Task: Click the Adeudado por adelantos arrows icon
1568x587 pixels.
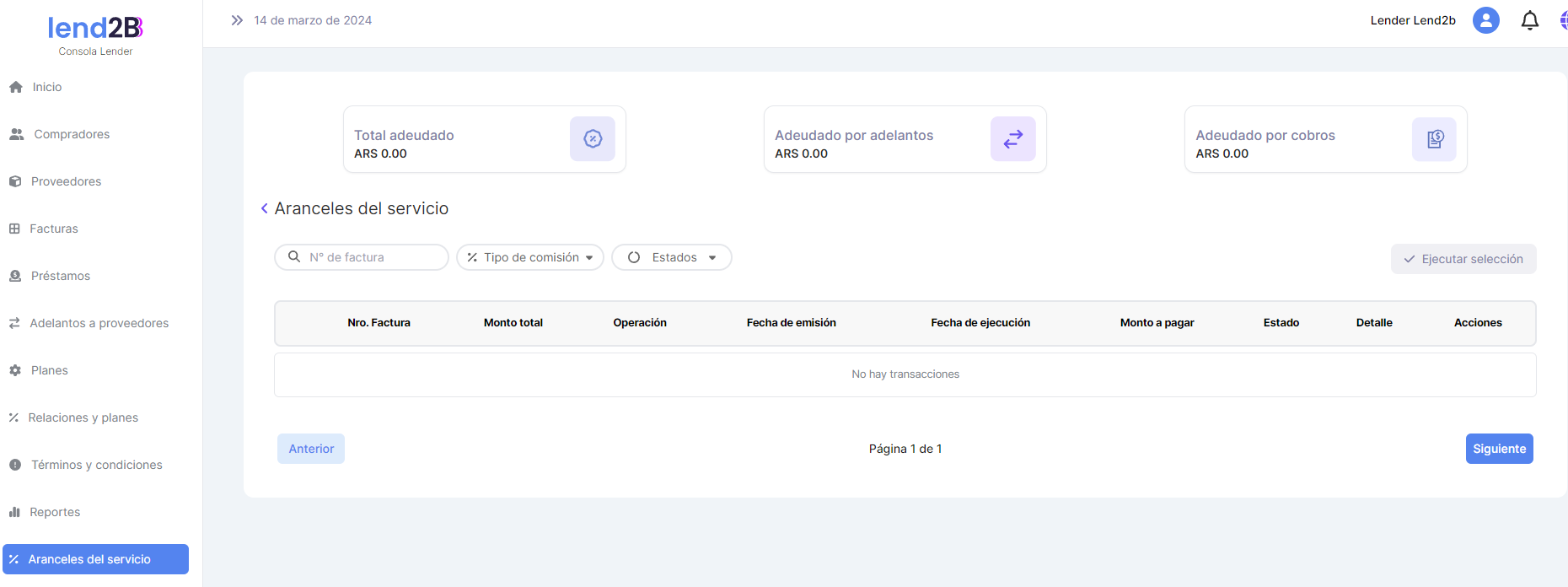Action: (1012, 139)
